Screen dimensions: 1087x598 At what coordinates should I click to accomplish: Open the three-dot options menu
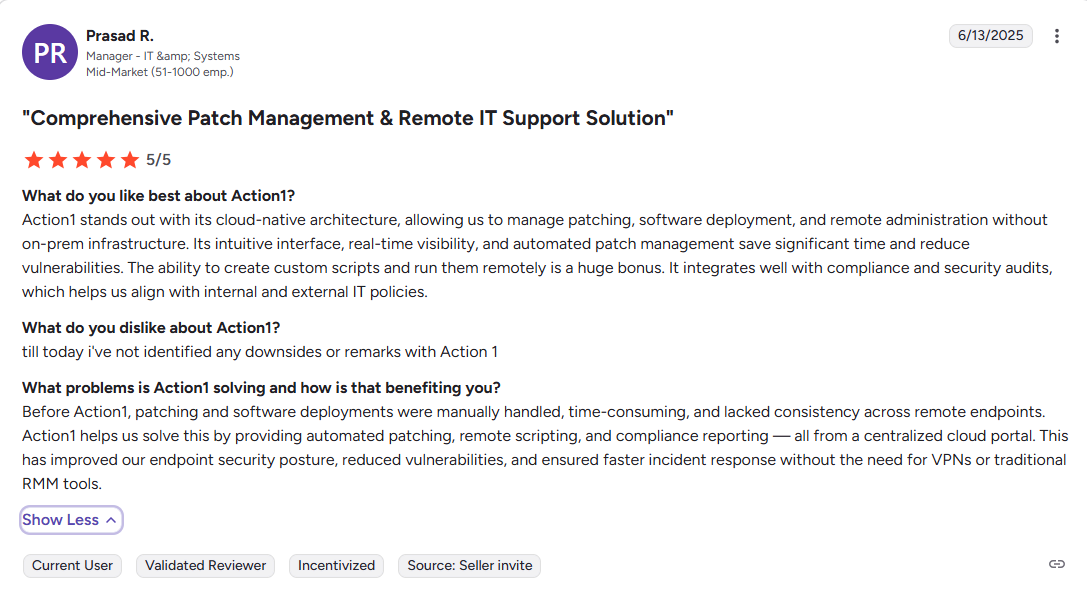tap(1057, 36)
